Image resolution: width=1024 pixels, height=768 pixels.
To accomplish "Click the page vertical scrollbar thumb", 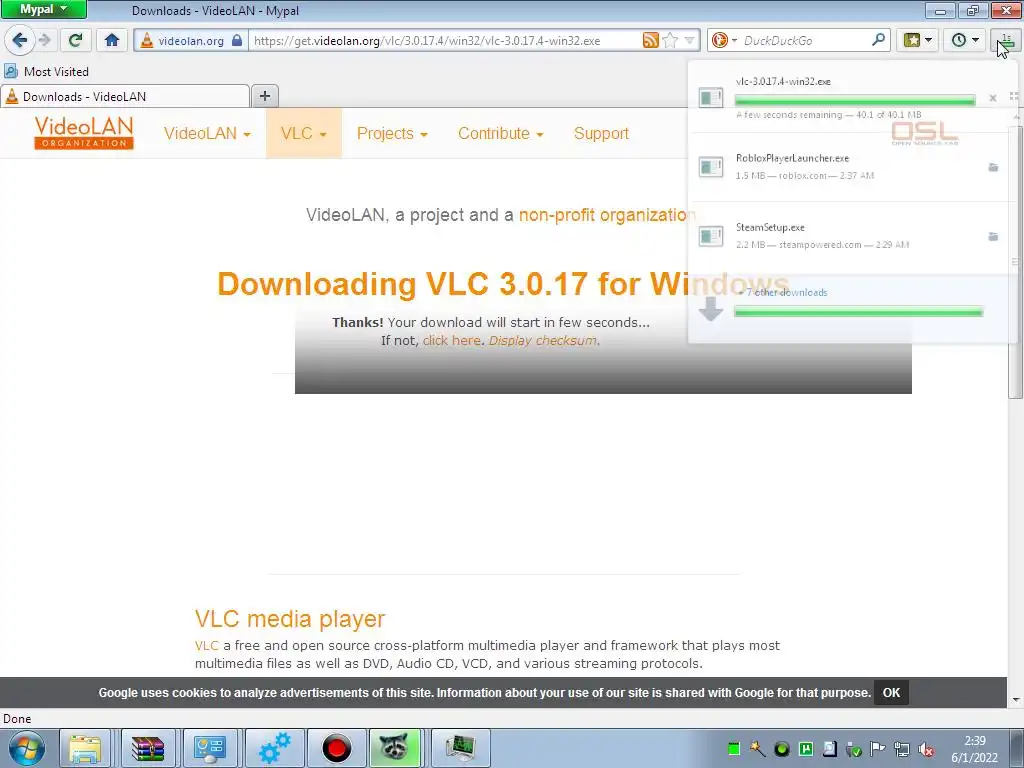I will point(1016,261).
